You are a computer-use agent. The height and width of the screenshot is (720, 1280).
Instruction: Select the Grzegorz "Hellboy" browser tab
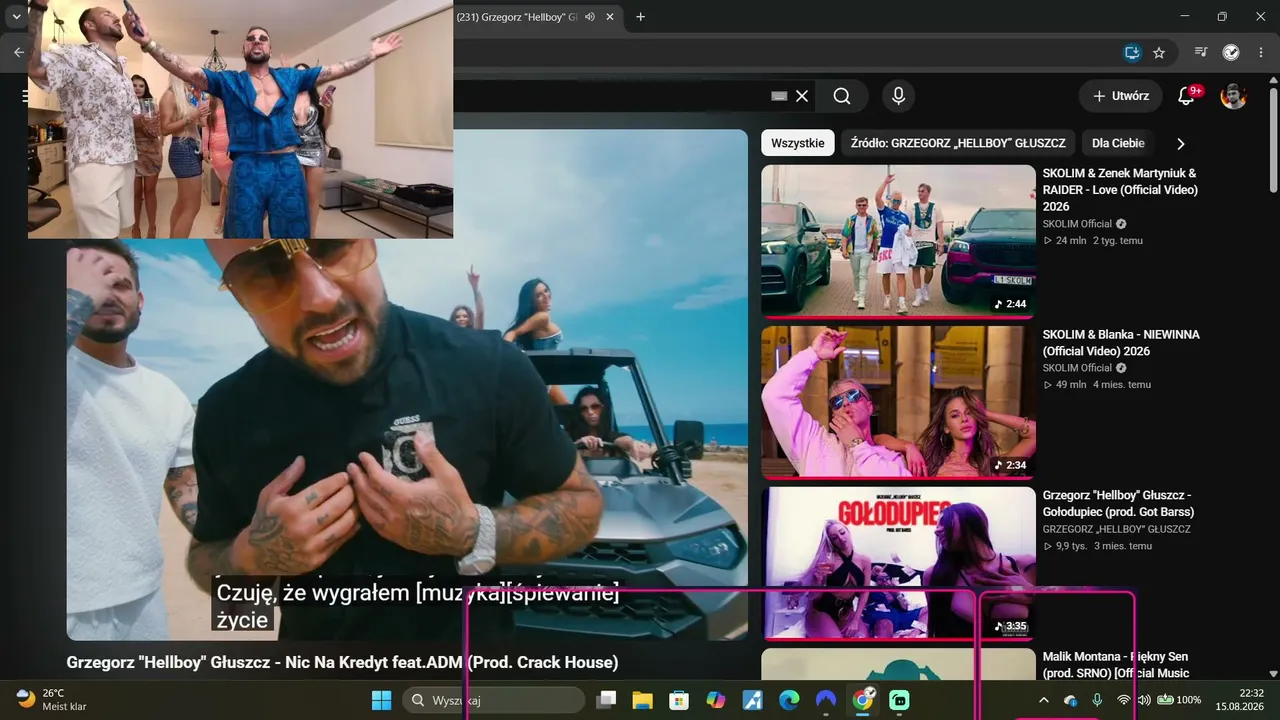pyautogui.click(x=519, y=17)
